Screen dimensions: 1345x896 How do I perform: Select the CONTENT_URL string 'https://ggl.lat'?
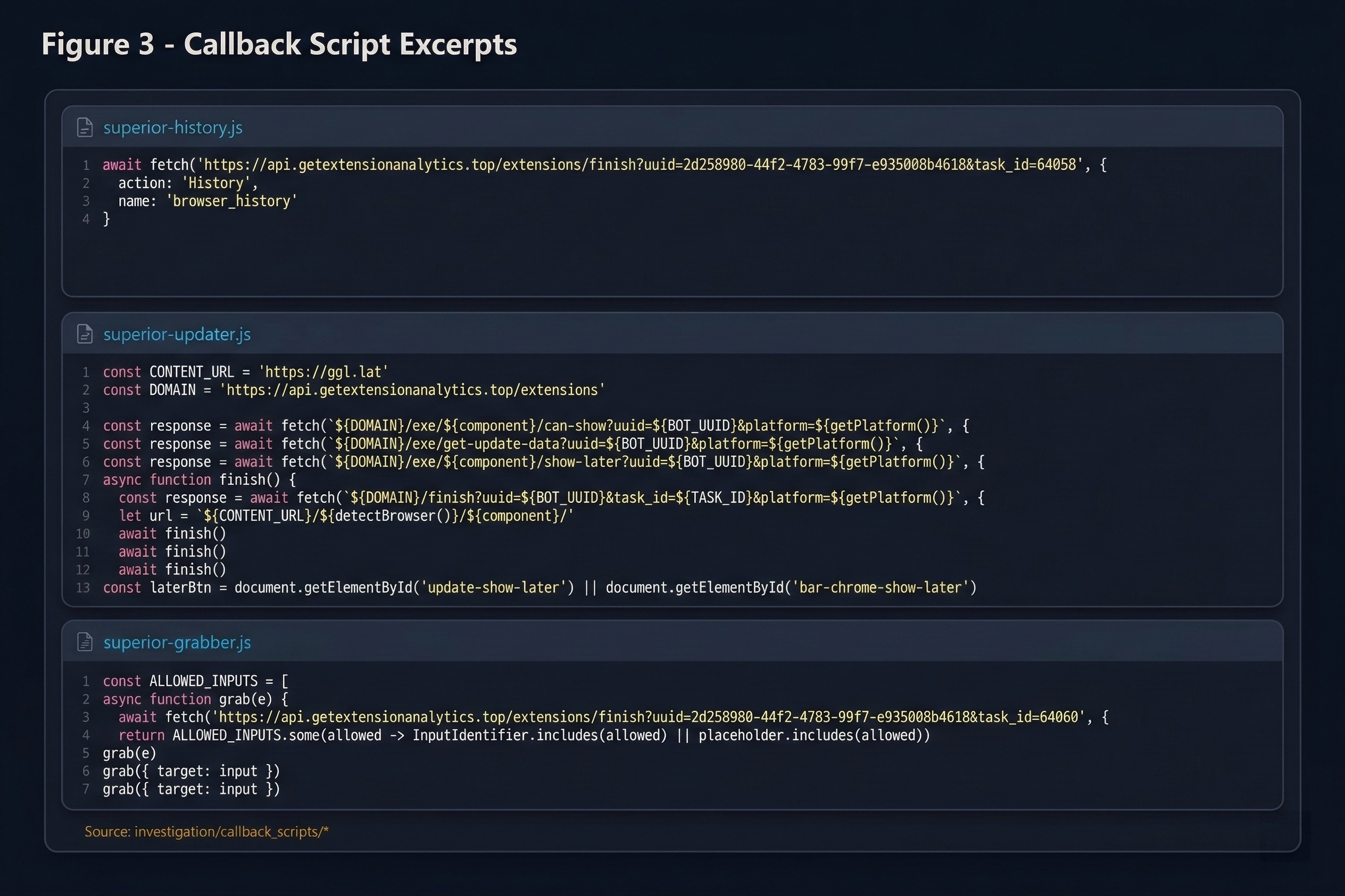(324, 371)
